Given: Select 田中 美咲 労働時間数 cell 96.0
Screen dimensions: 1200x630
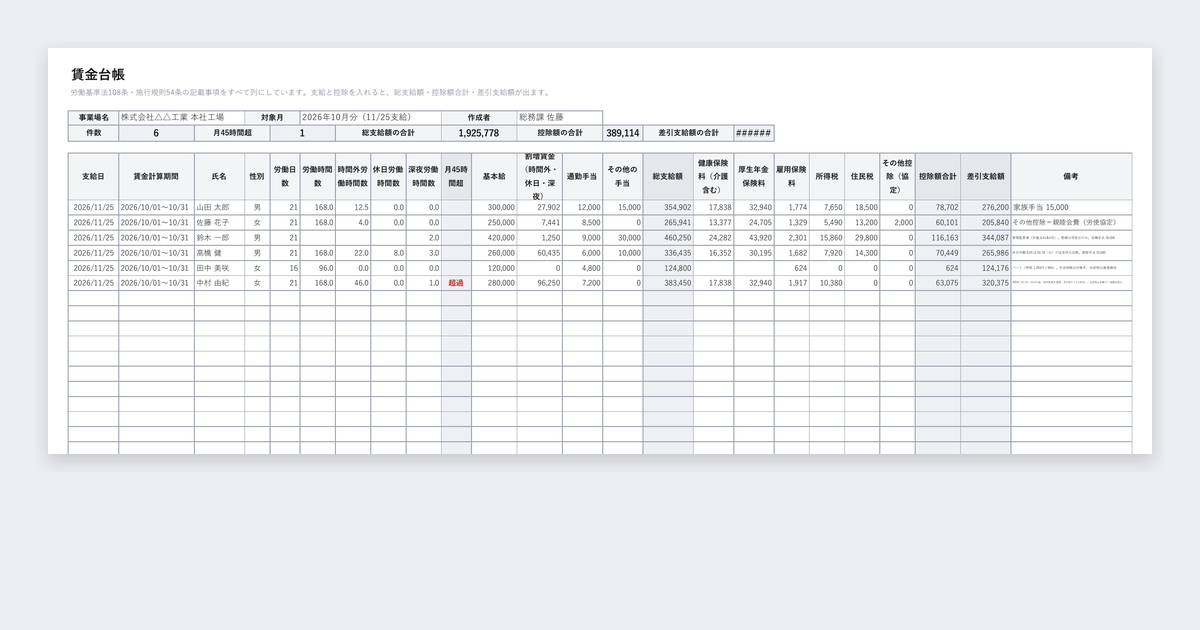Looking at the screenshot, I should click(x=317, y=268).
